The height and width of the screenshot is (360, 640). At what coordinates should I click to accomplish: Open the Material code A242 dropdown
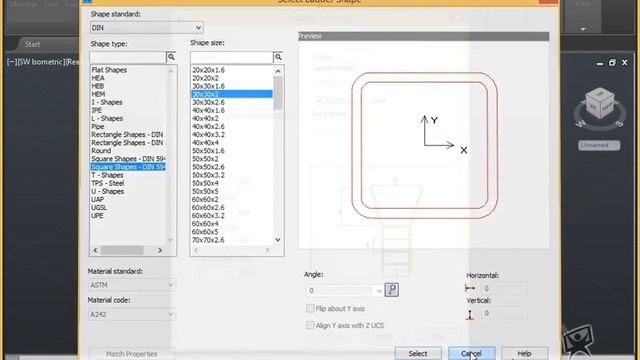[x=132, y=314]
